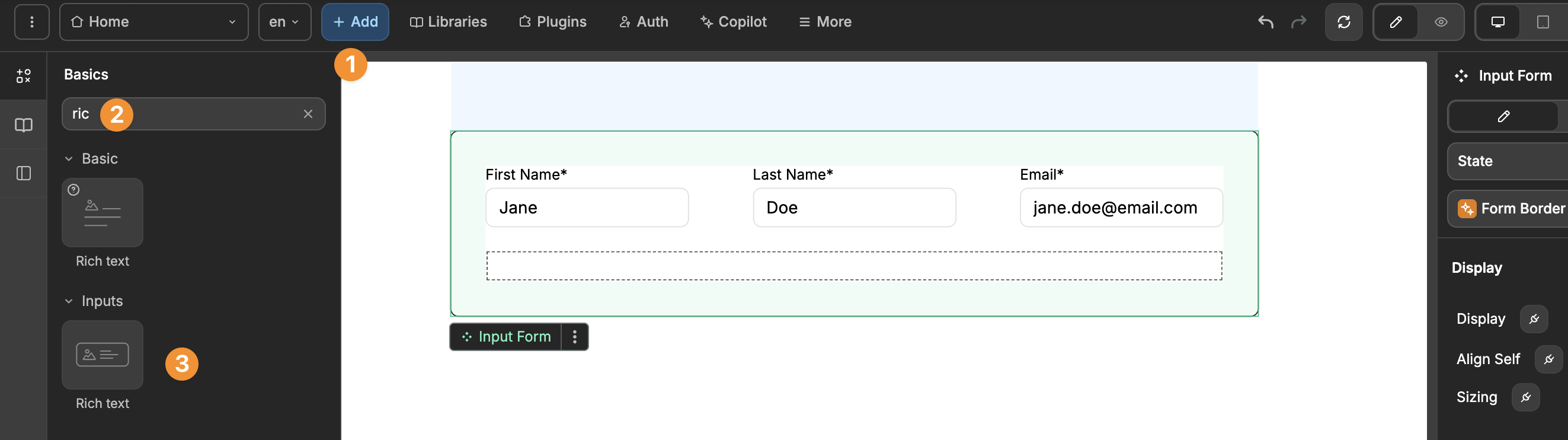Select the desktop viewport toggle
The image size is (1568, 440).
tap(1497, 22)
